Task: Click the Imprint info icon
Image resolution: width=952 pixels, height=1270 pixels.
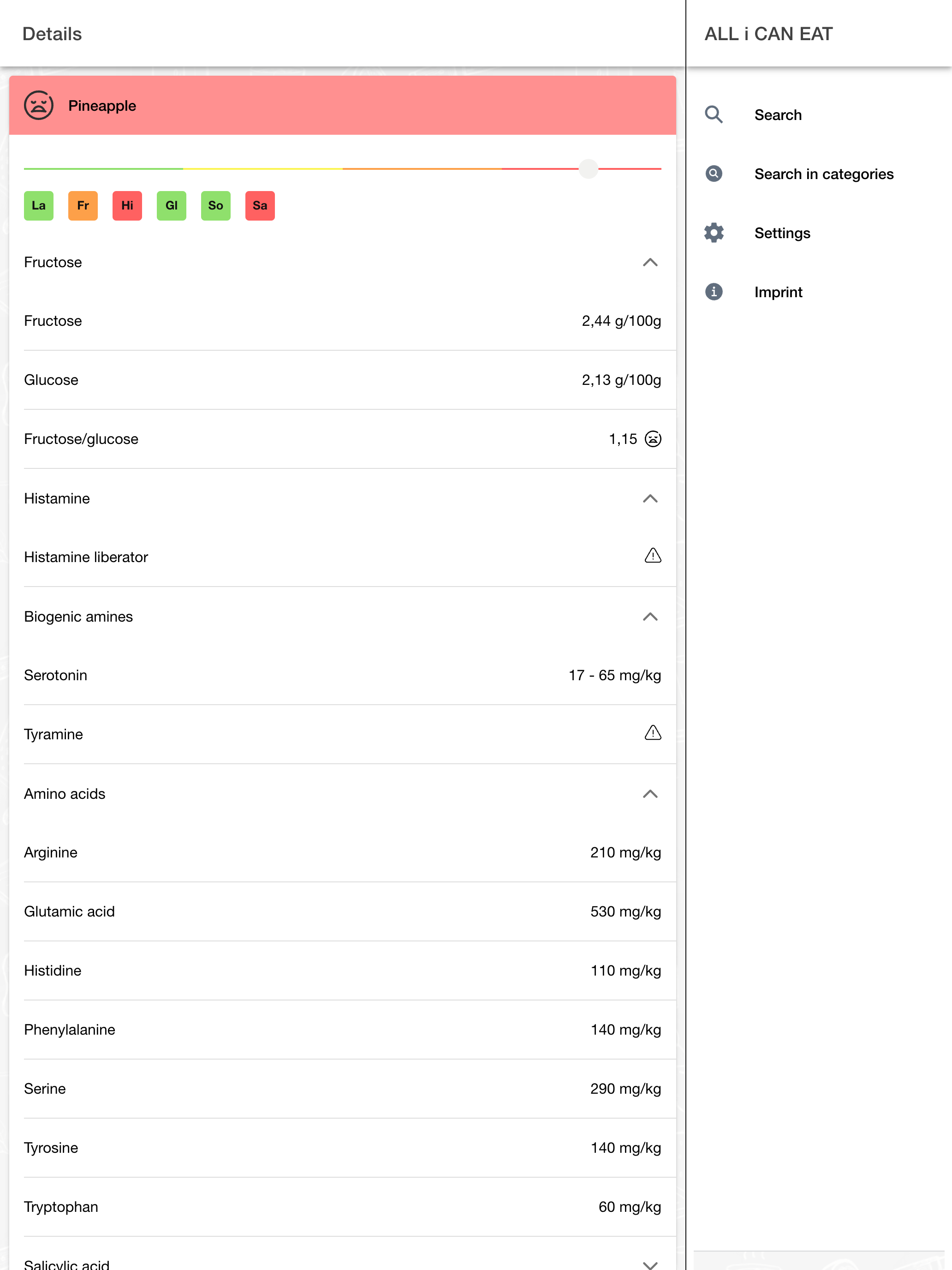Action: tap(713, 292)
